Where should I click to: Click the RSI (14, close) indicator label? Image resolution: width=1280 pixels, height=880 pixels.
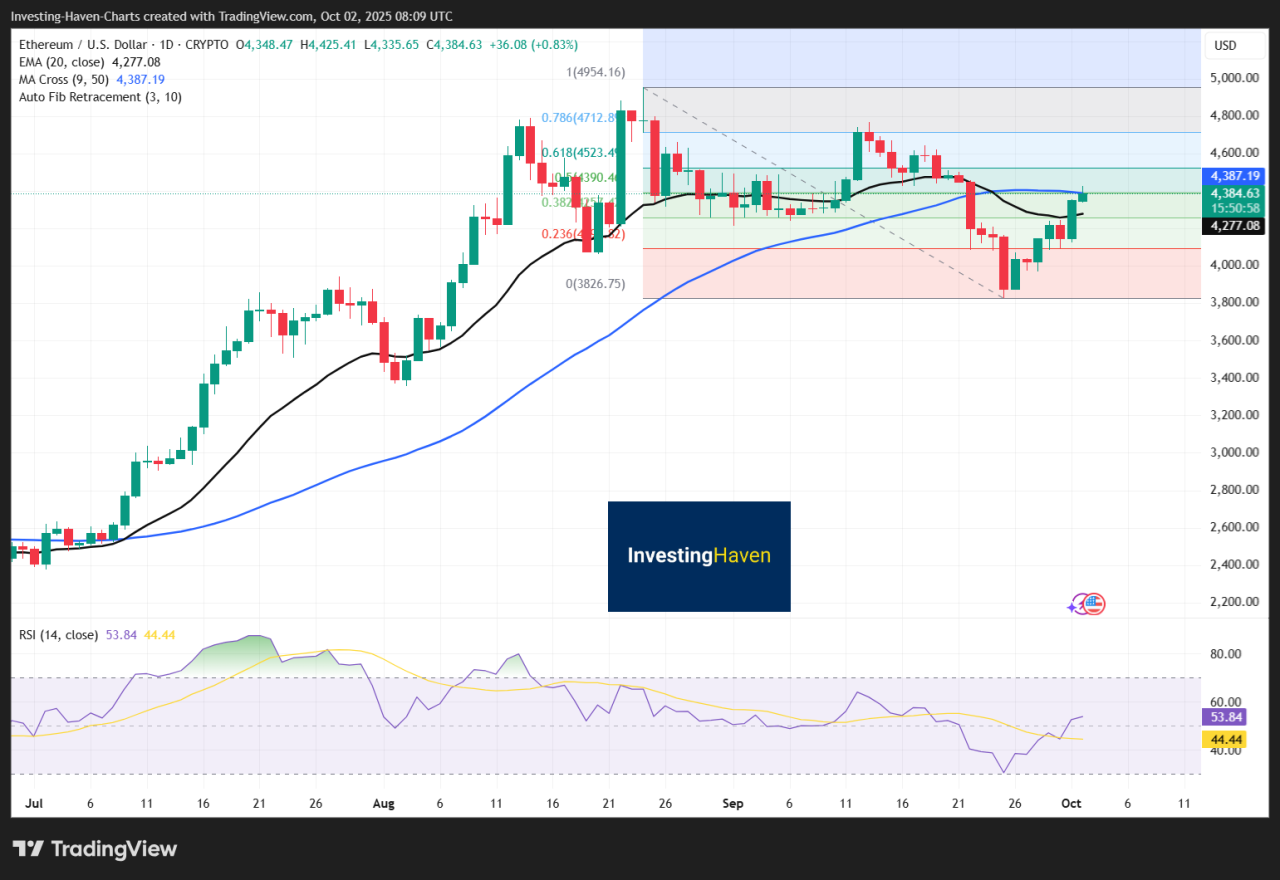coord(59,634)
